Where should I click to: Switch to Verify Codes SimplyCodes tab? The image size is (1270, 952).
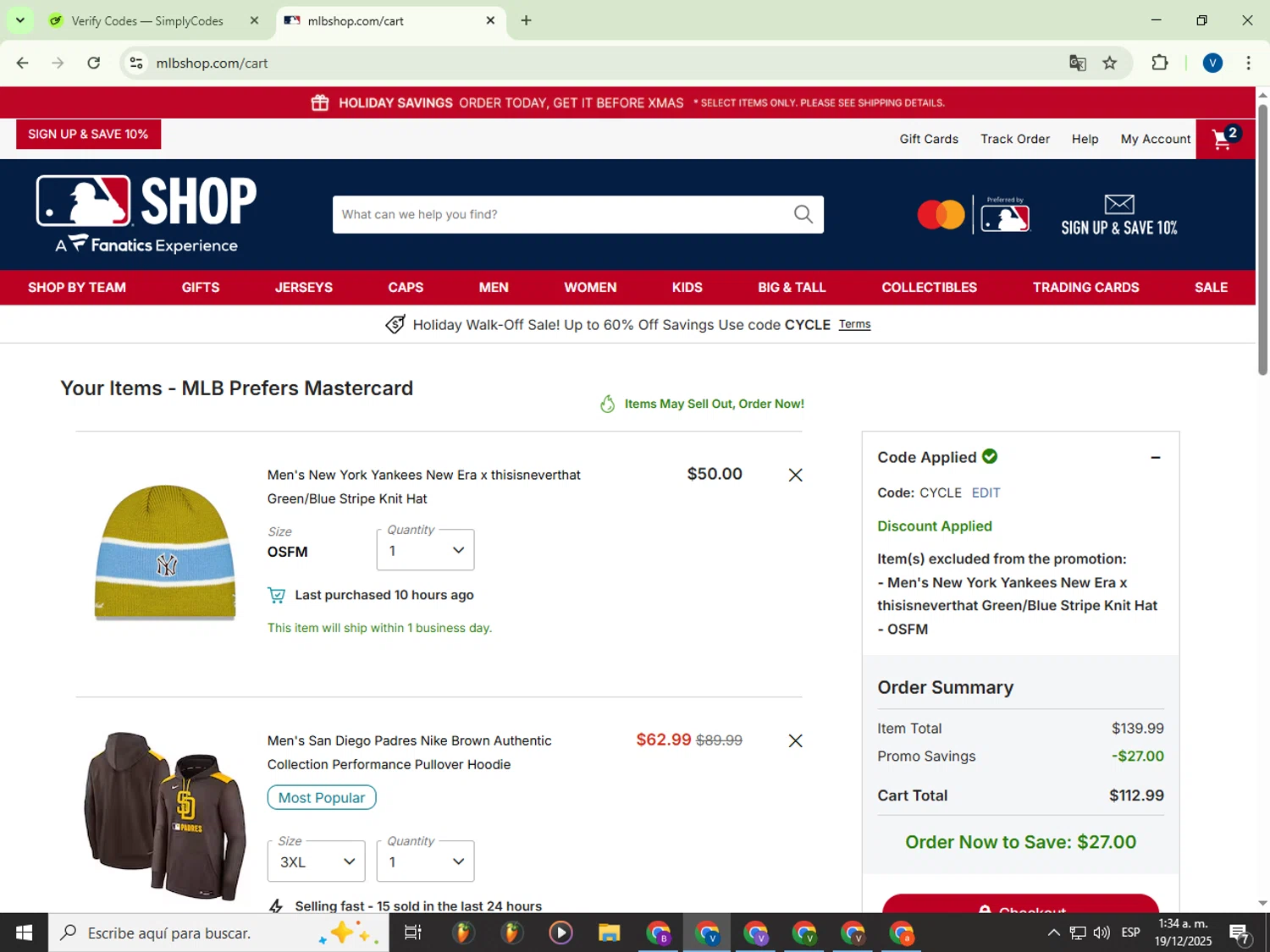(x=146, y=20)
